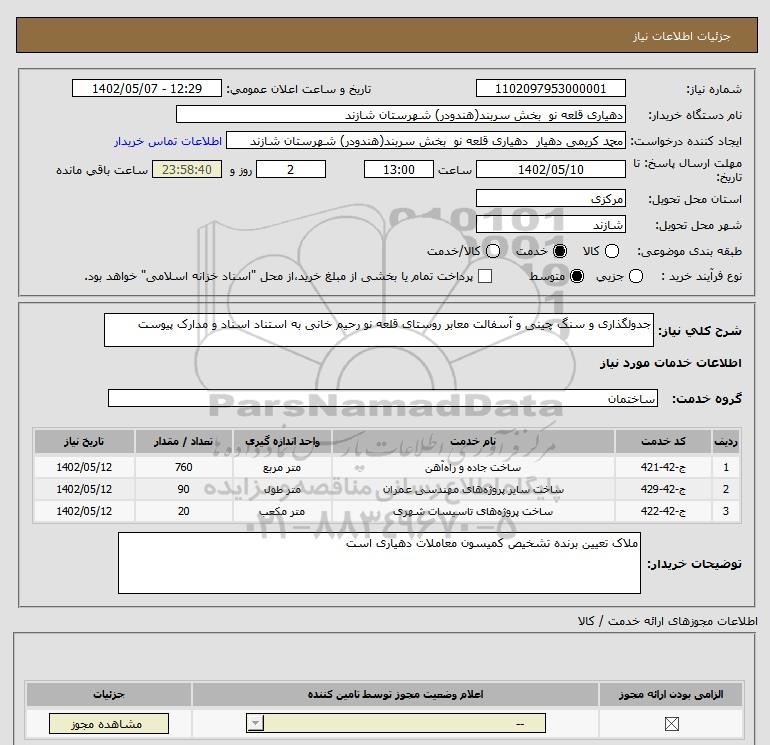
Task: Click the کد خدمت column header
Action: tap(662, 441)
